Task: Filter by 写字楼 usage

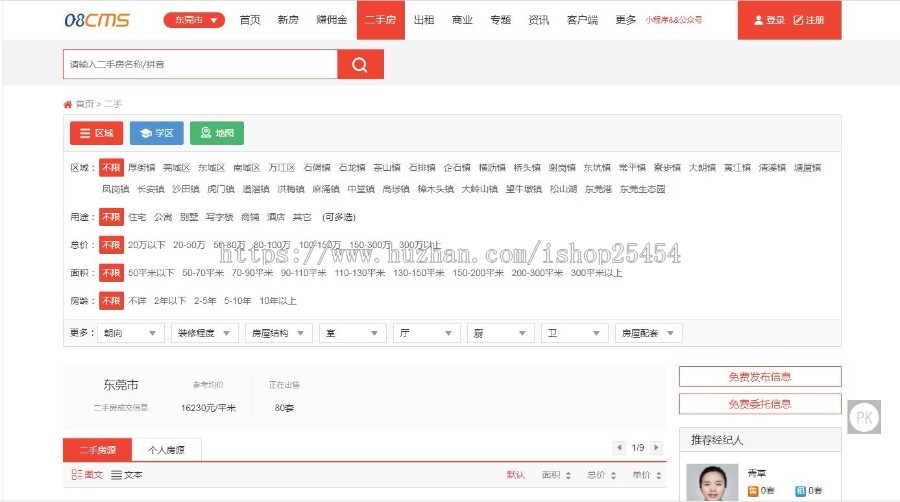Action: (x=220, y=217)
